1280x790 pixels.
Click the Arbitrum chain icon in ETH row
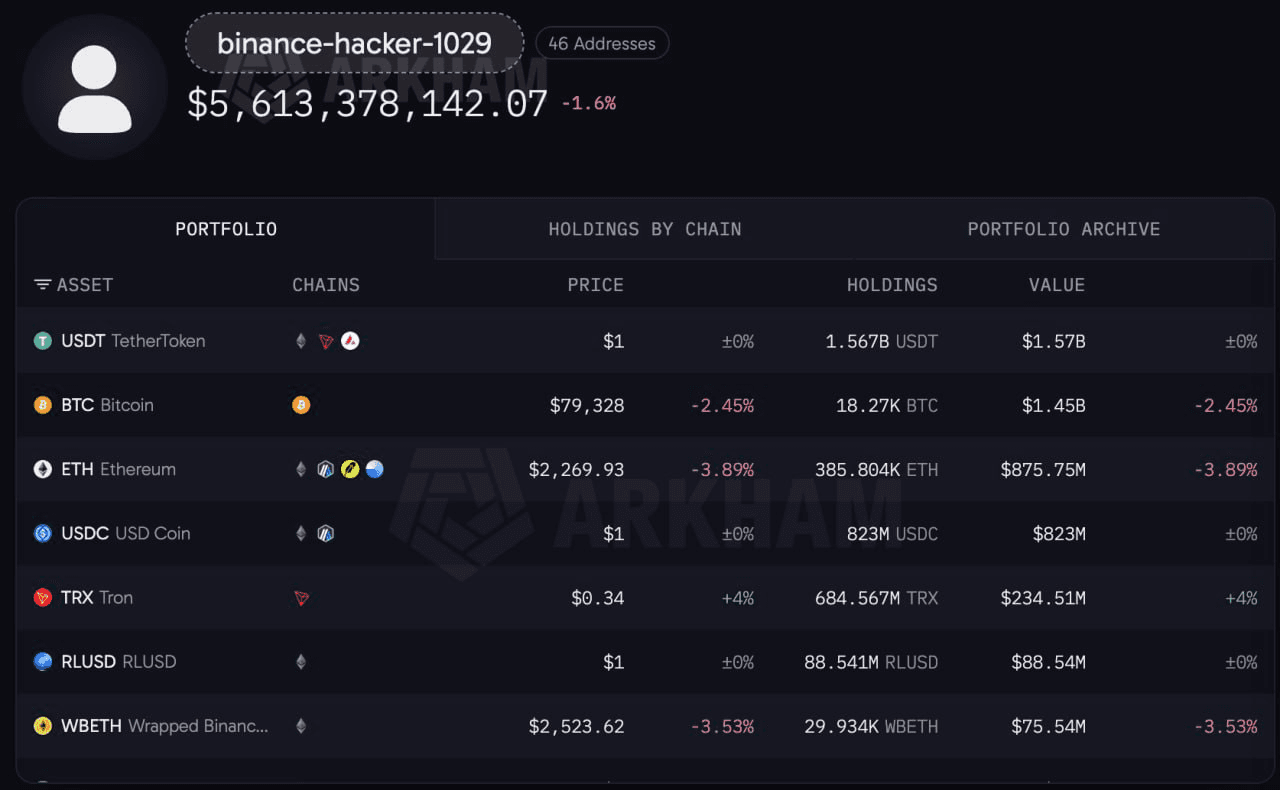click(325, 469)
